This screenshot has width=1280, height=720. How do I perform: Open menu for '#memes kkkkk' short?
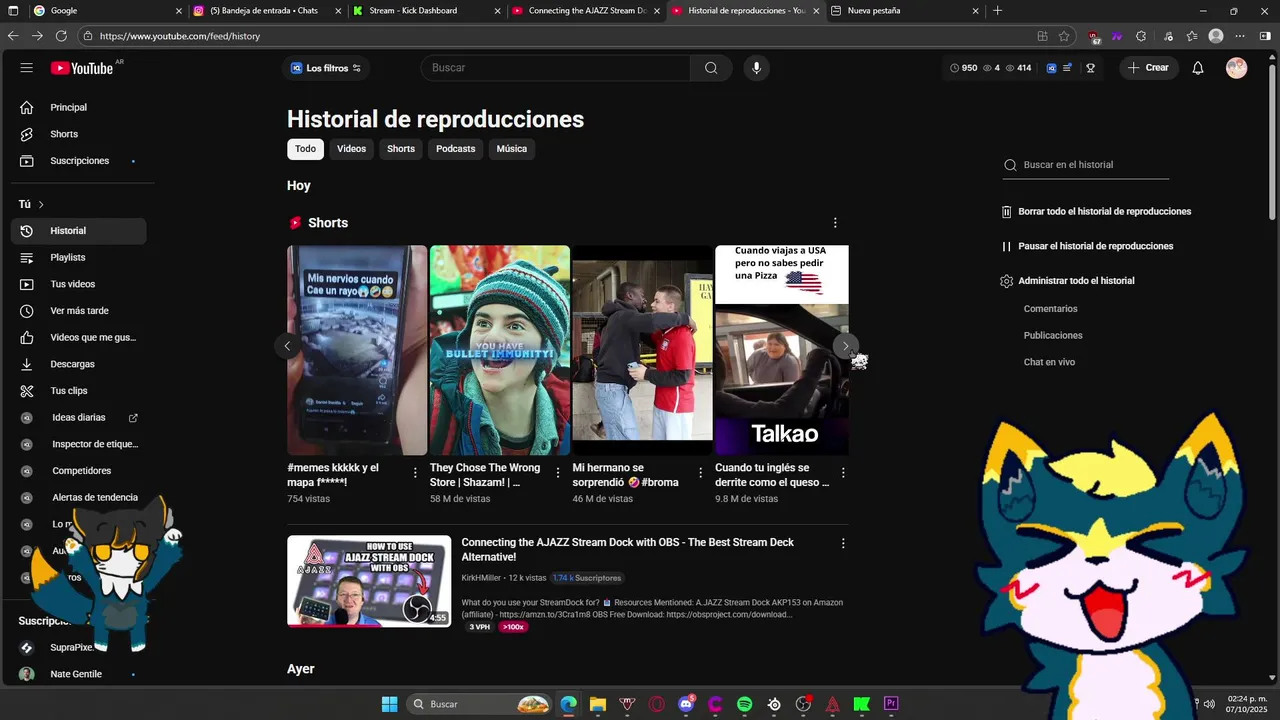pos(415,473)
